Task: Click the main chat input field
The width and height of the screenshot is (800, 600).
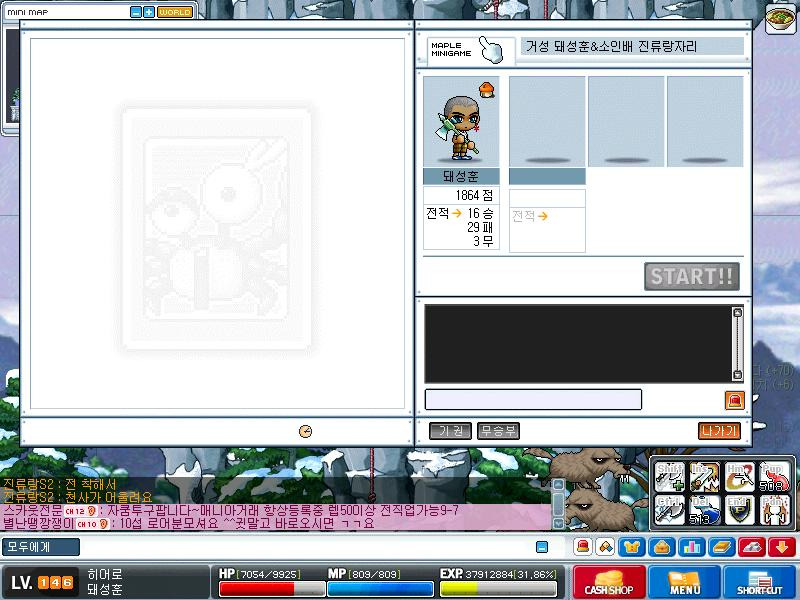Action: point(306,547)
